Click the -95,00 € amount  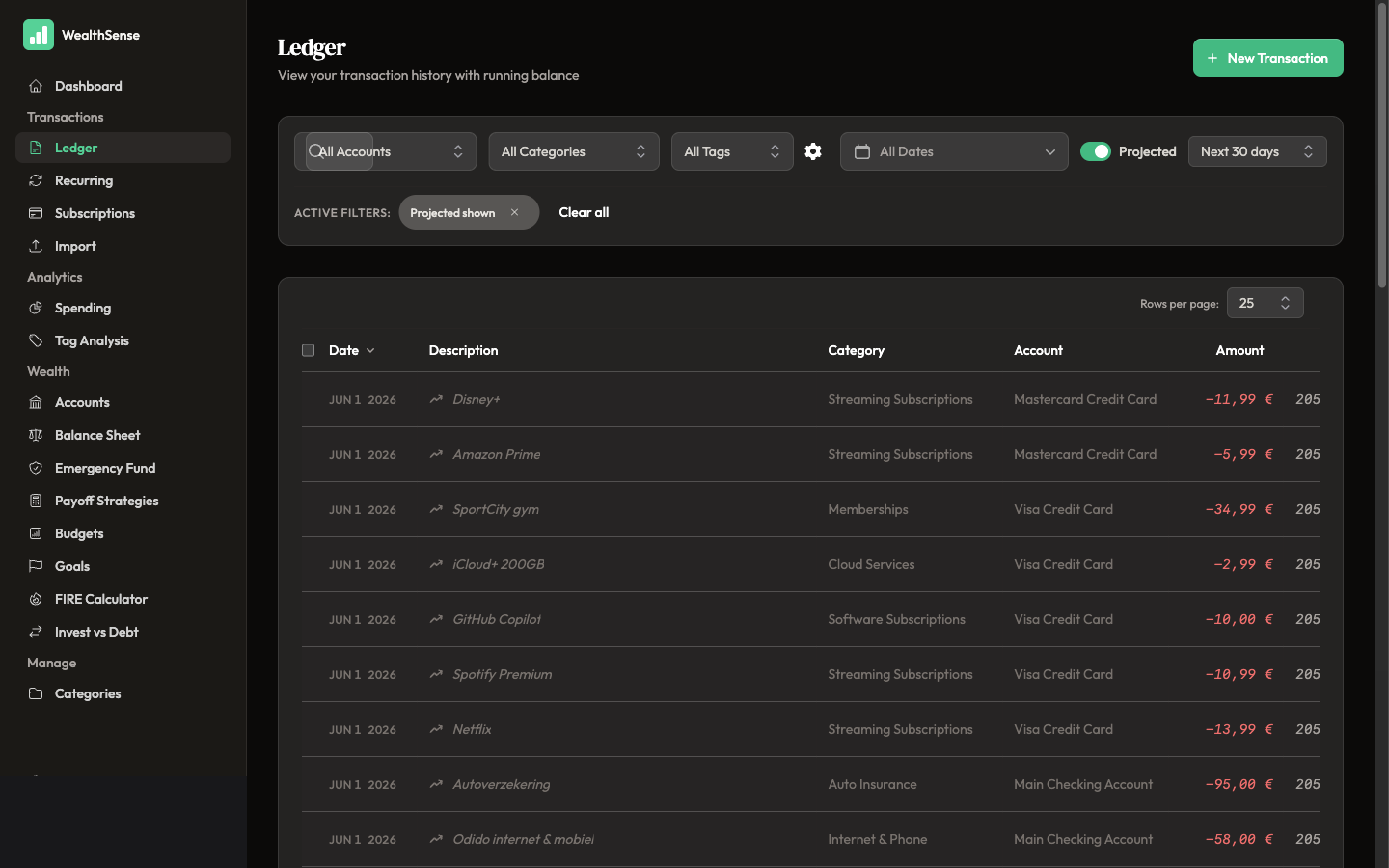[1239, 784]
